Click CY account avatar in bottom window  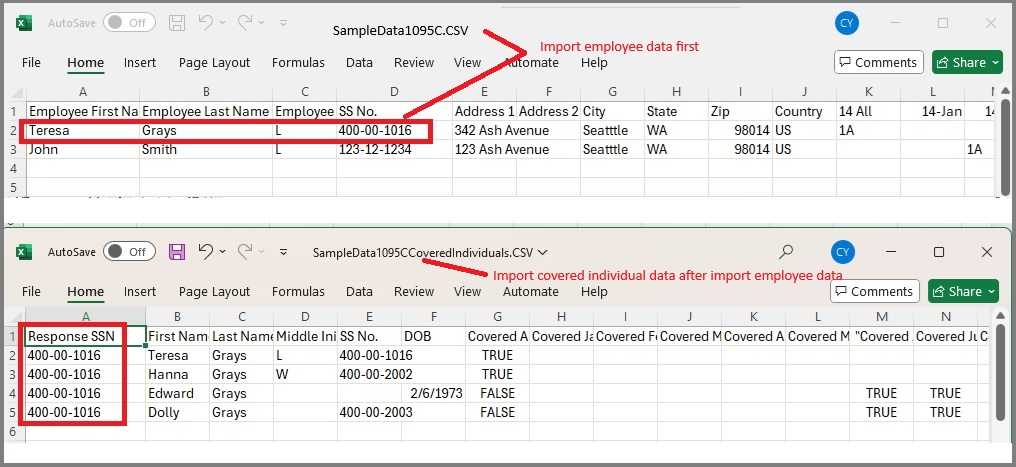coord(843,252)
